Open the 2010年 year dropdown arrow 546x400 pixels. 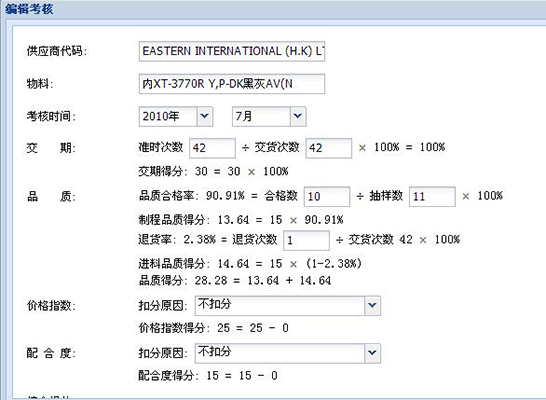205,116
